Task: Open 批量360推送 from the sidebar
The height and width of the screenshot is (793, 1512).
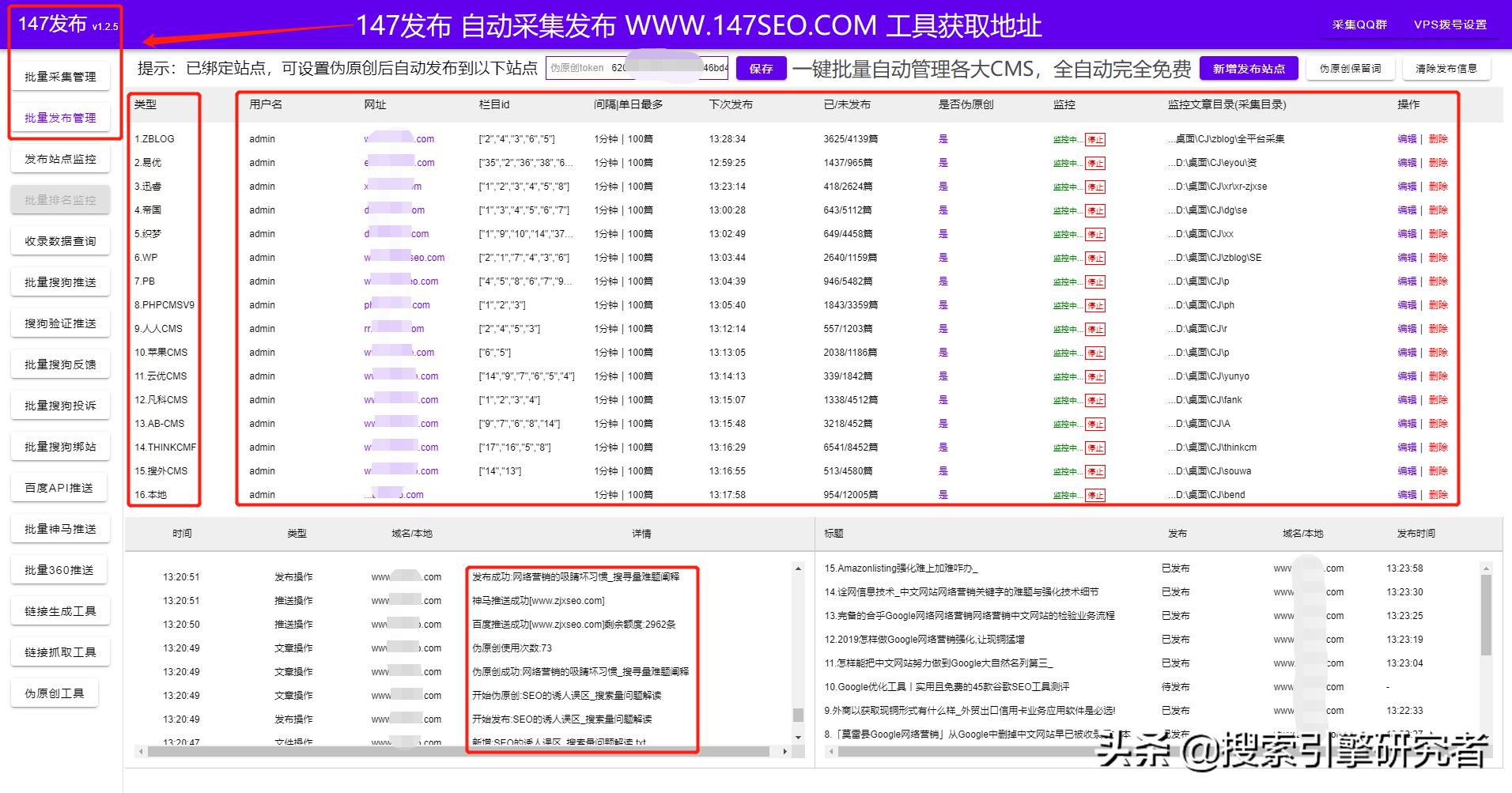Action: coord(60,569)
